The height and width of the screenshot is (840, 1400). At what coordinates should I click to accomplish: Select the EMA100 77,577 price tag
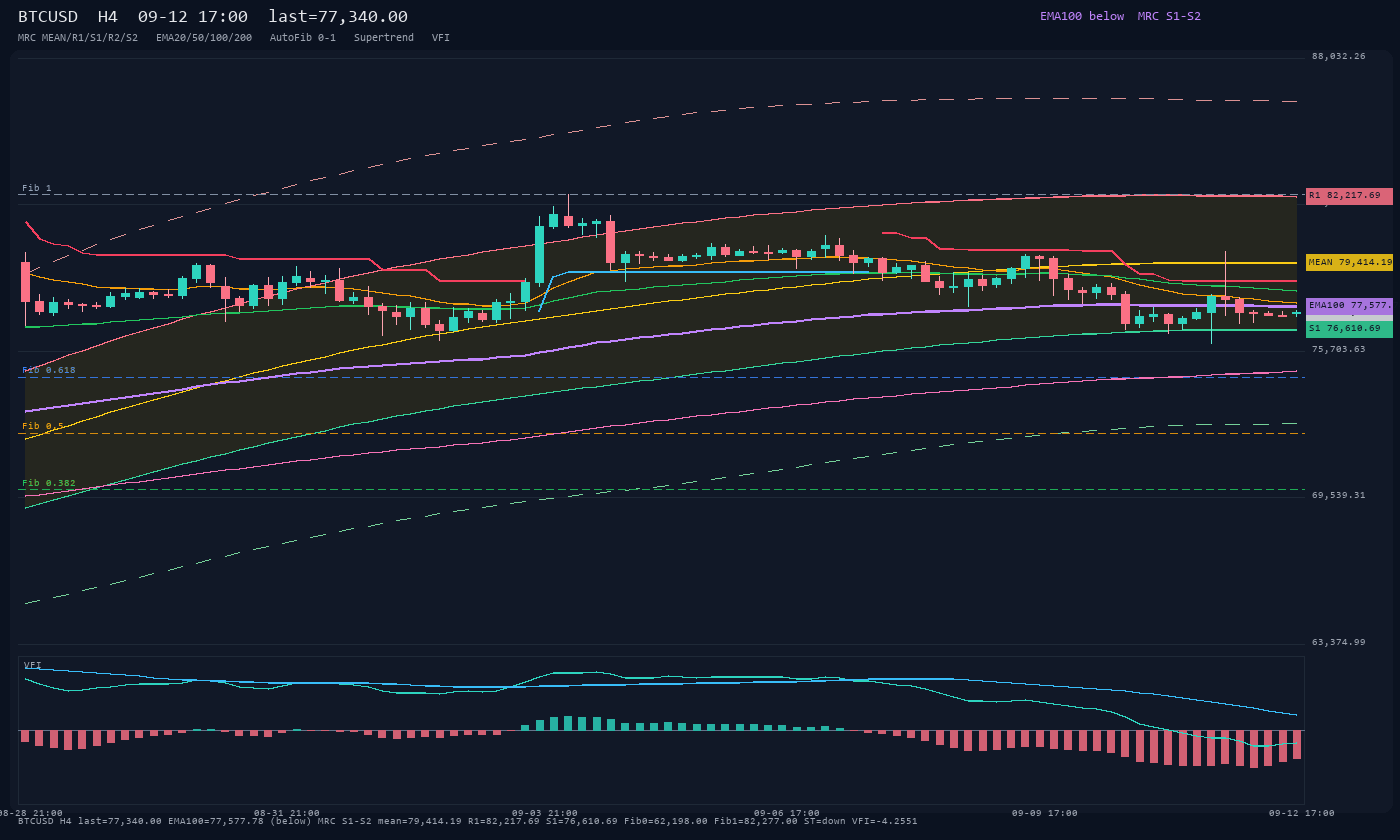[x=1349, y=306]
